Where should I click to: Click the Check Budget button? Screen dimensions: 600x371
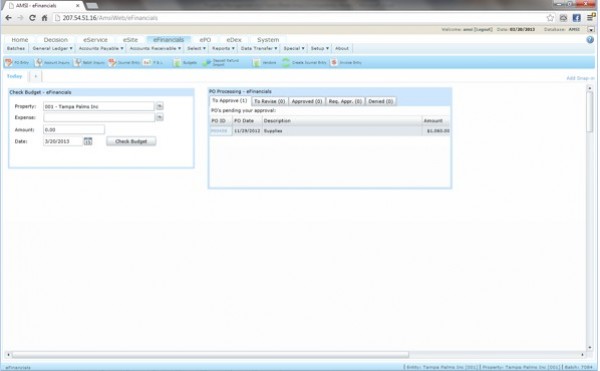click(x=131, y=141)
